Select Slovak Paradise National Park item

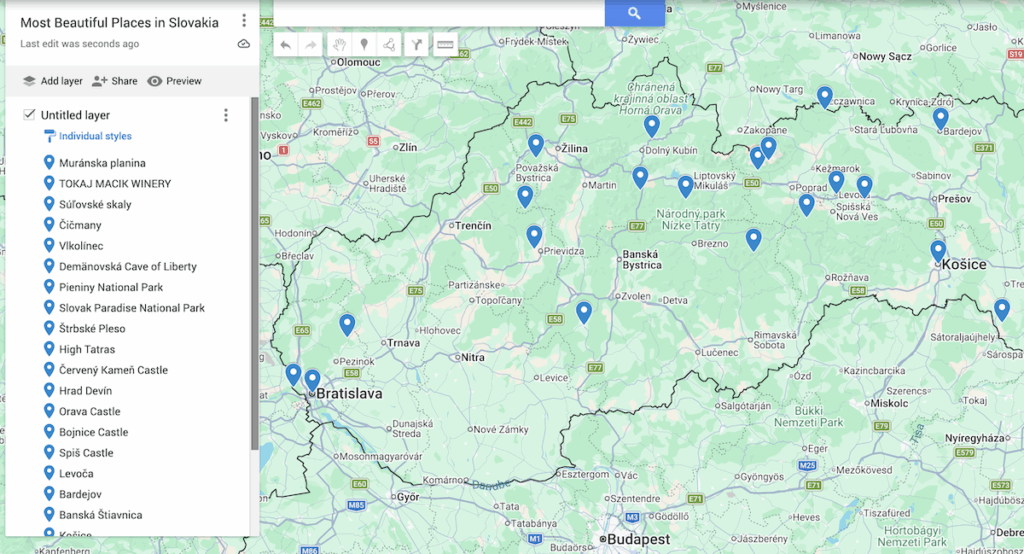pyautogui.click(x=132, y=308)
